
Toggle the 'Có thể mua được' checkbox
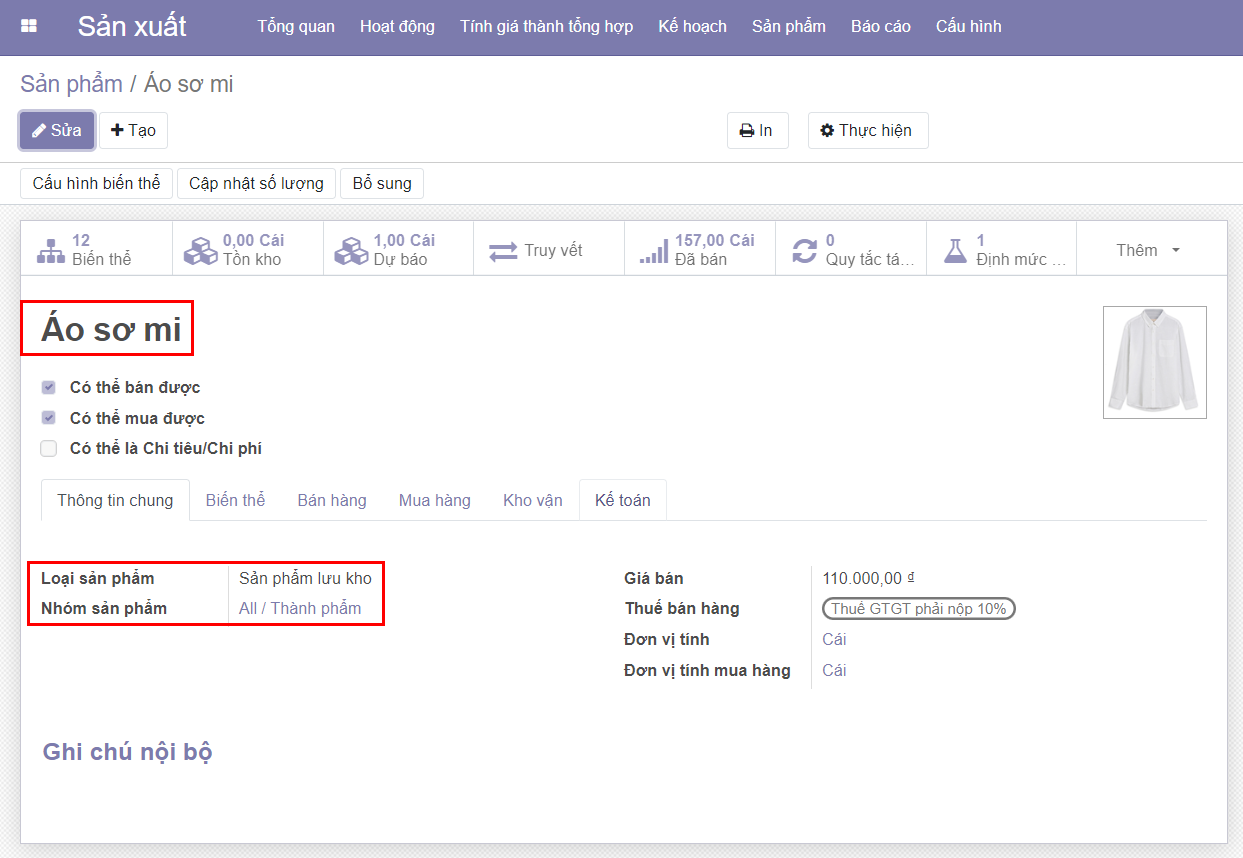point(48,418)
